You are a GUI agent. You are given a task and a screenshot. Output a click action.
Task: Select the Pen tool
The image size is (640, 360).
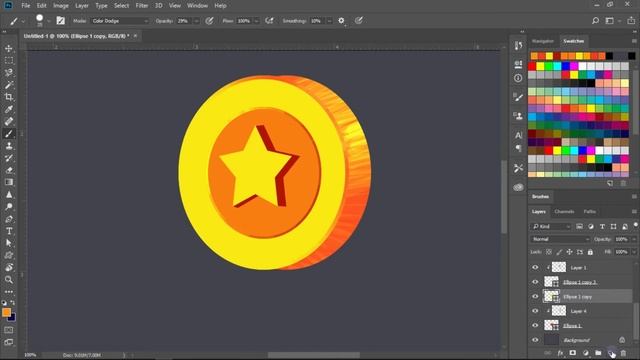9,219
